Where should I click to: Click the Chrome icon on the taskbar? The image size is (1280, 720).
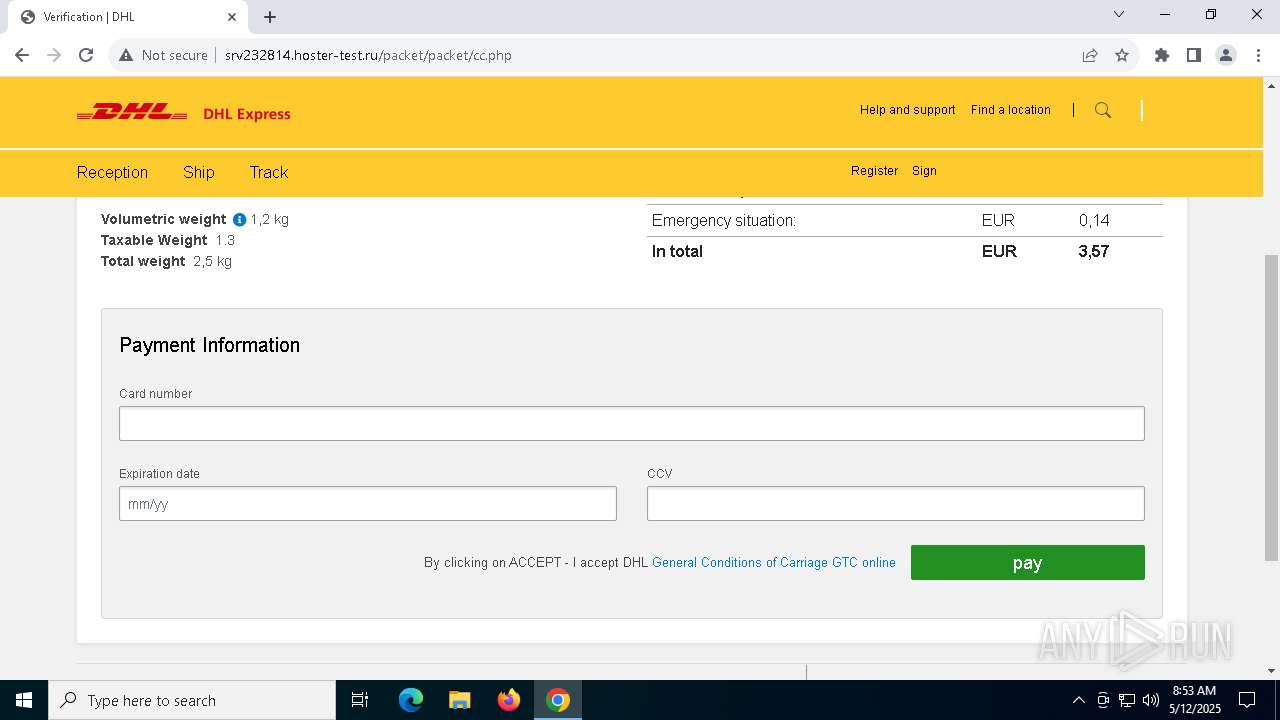tap(558, 700)
